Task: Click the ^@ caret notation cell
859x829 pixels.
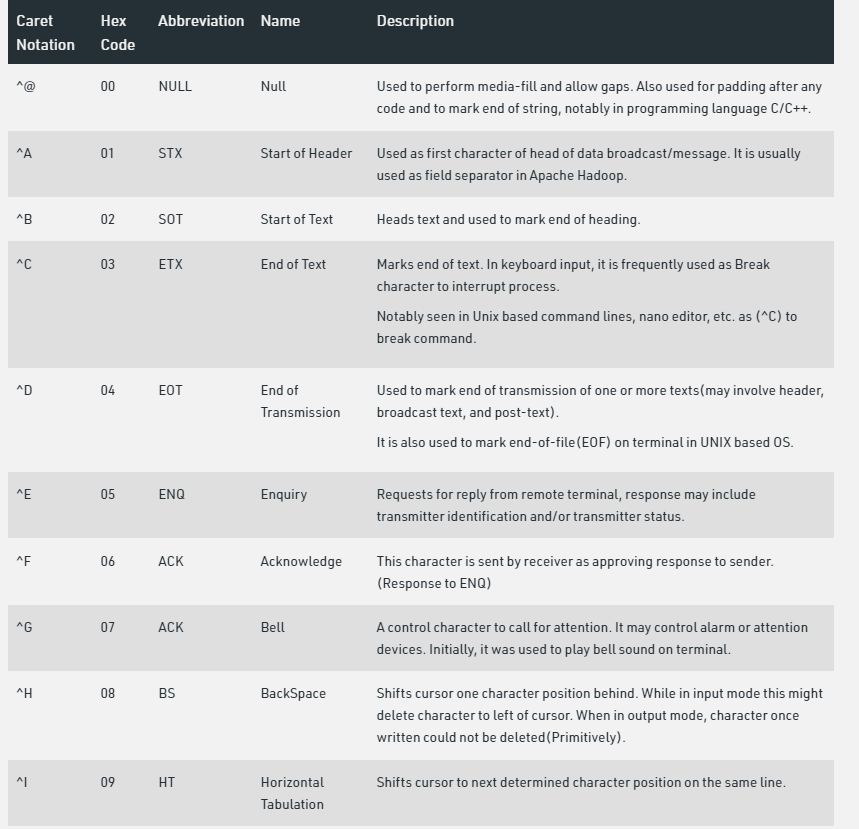Action: click(x=26, y=87)
